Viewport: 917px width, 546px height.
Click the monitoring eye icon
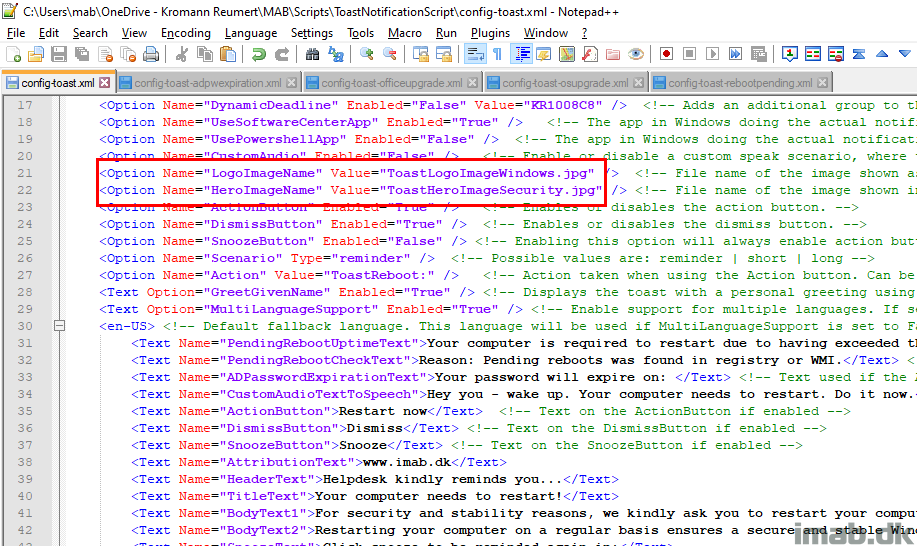tap(636, 54)
